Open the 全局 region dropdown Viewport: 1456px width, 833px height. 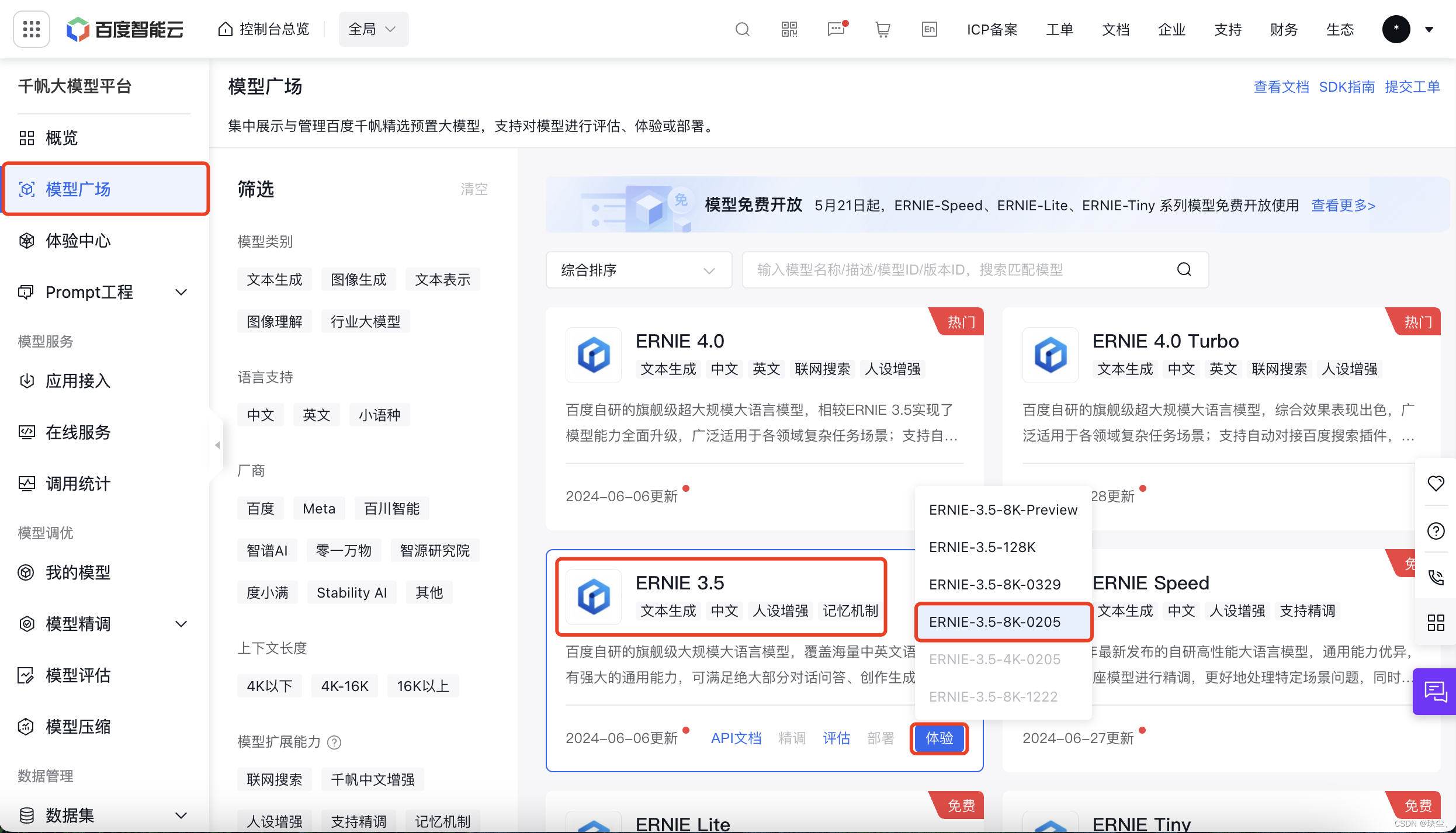click(x=373, y=29)
